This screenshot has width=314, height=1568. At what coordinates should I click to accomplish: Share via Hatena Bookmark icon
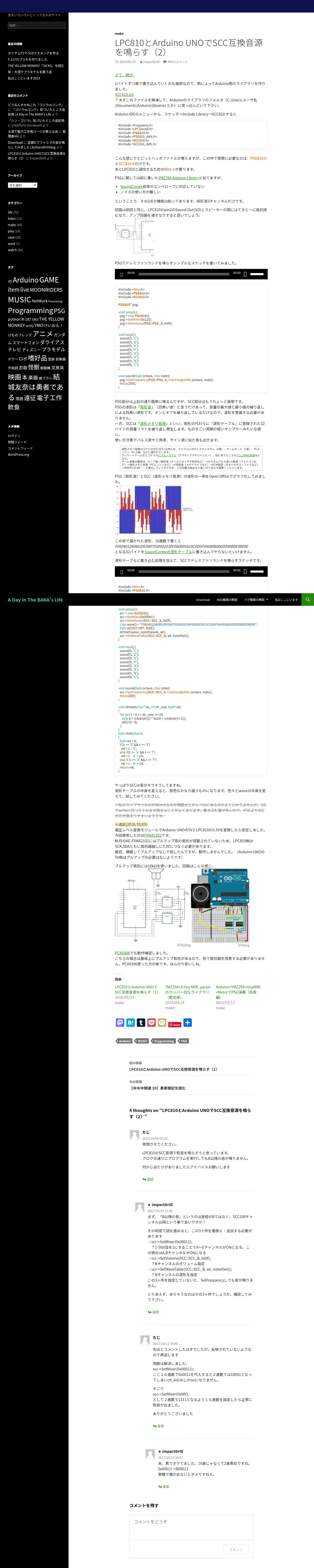coord(131,1023)
